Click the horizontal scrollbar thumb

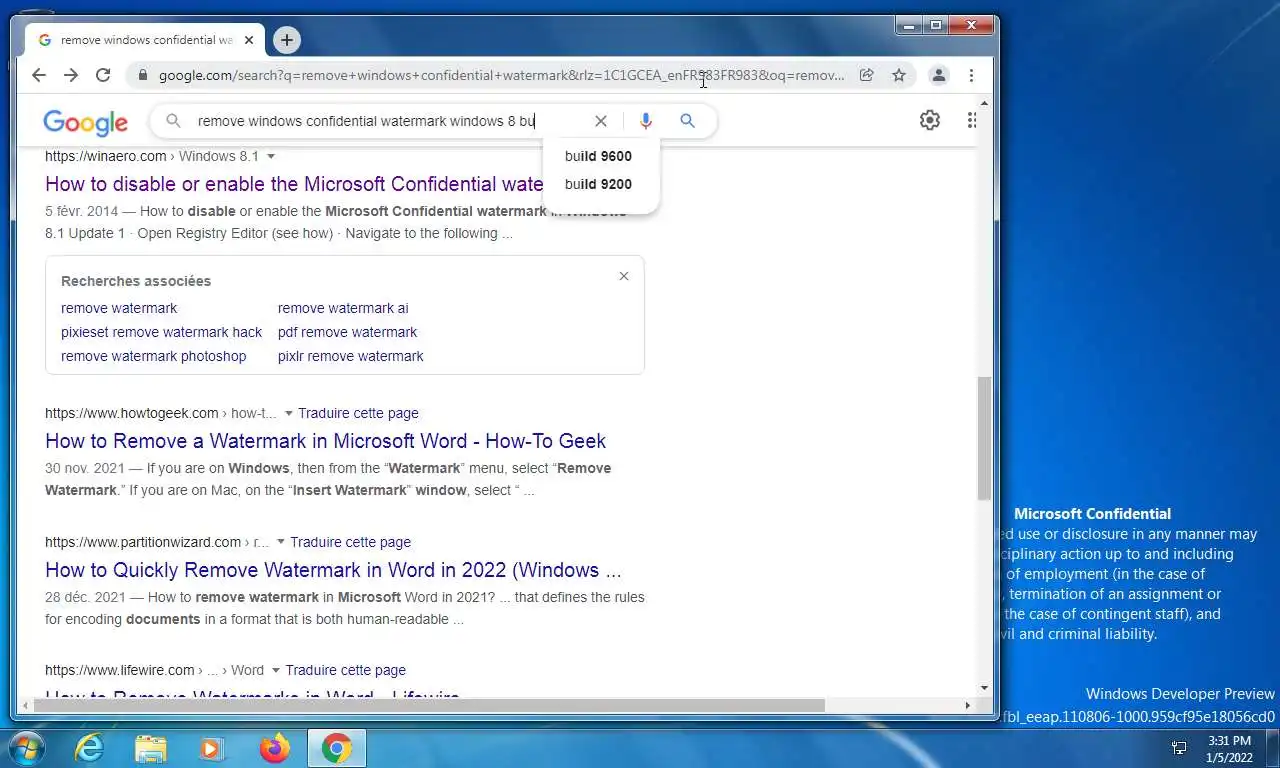point(429,705)
